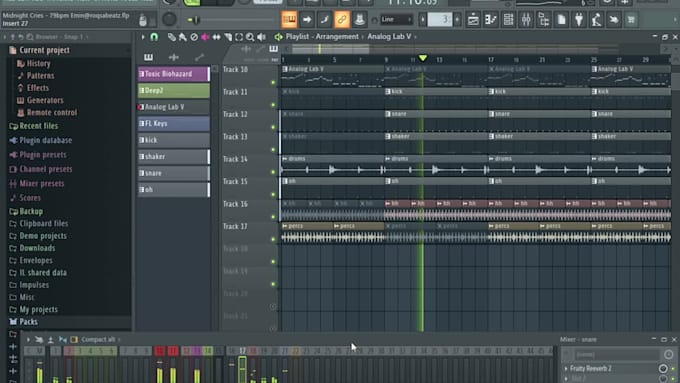680x383 pixels.
Task: Expand the Backup folder
Action: point(31,212)
